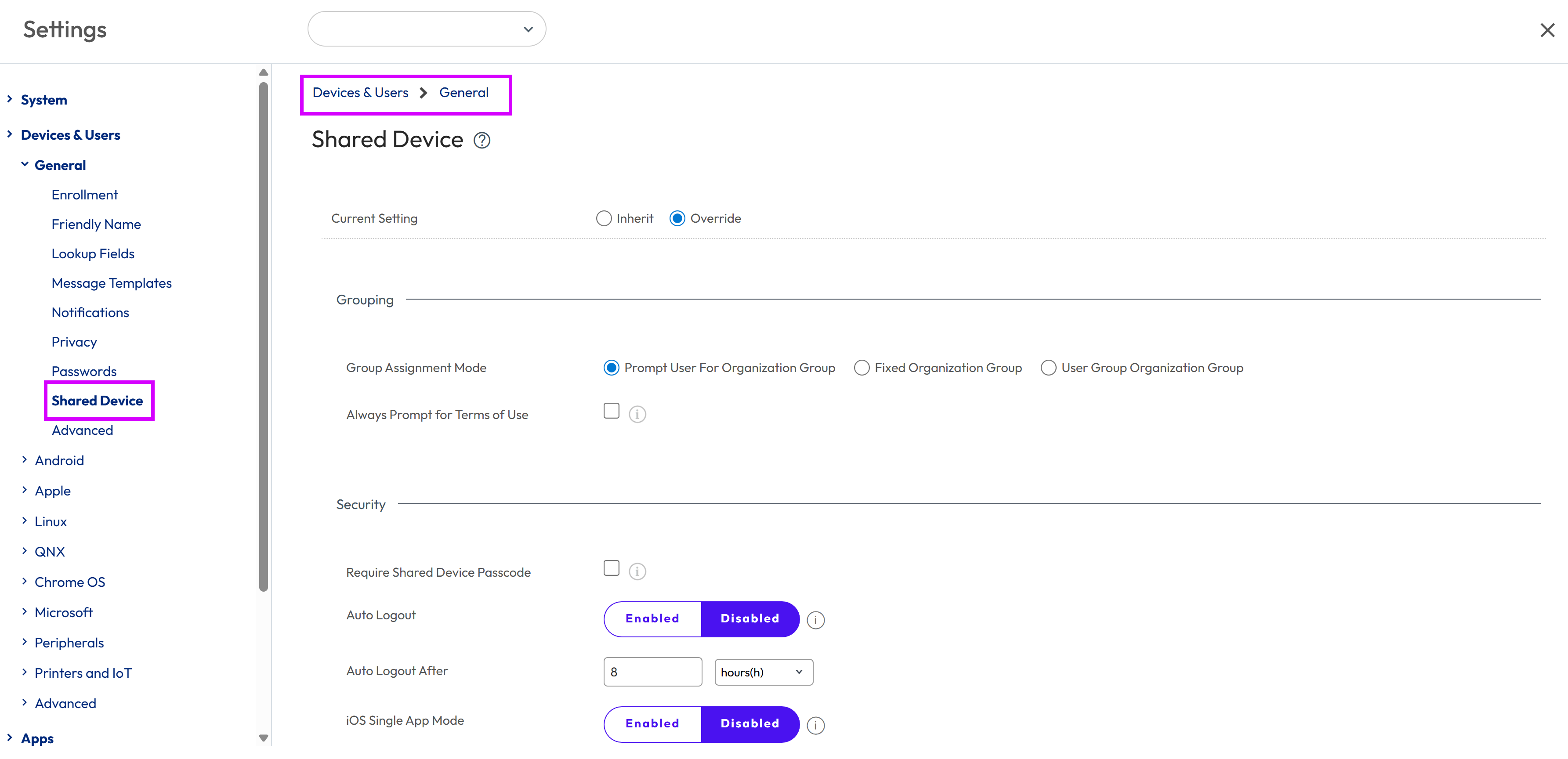The height and width of the screenshot is (759, 1568).
Task: Open Message Templates settings
Action: coord(112,284)
